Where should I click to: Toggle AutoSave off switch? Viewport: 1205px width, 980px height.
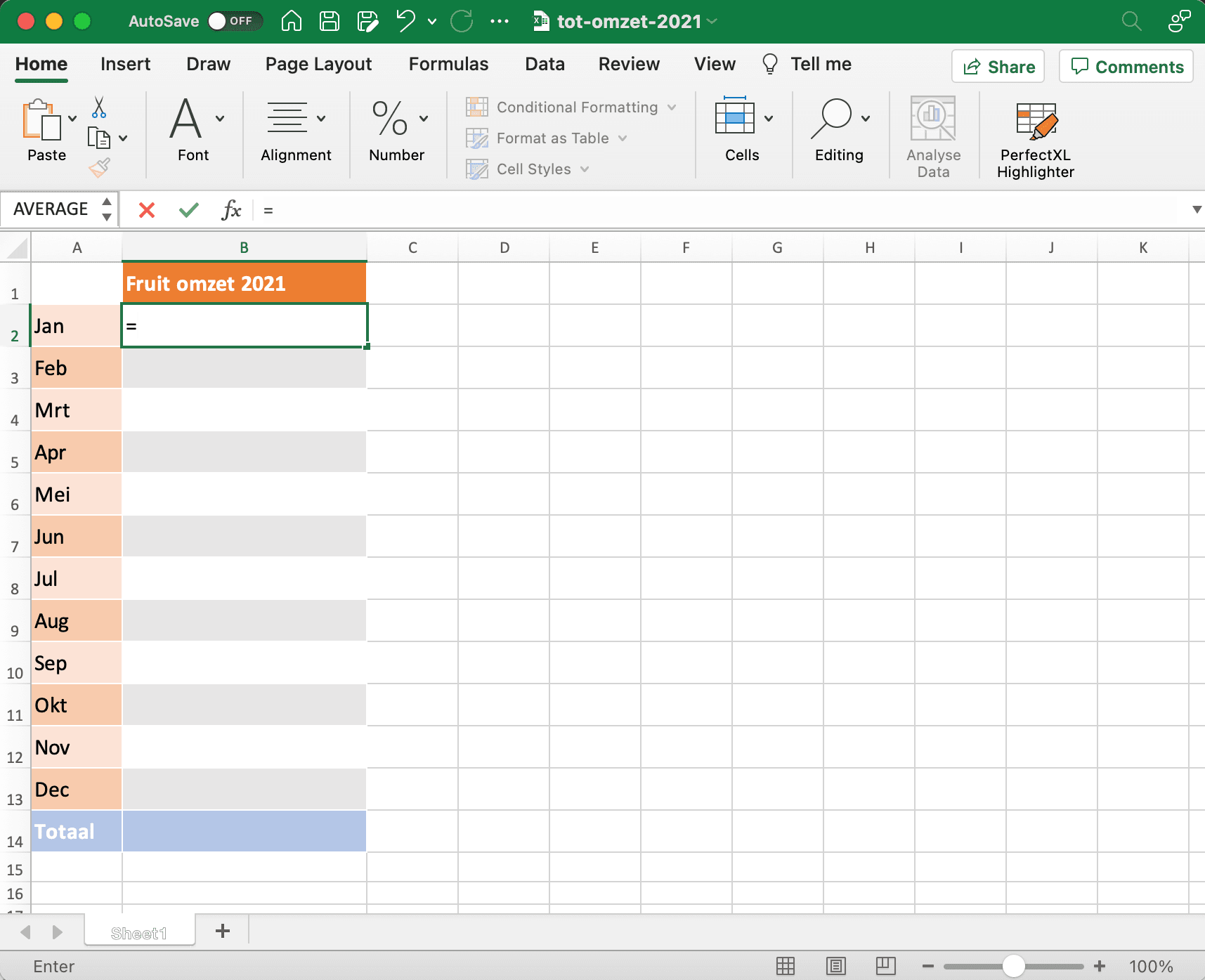[235, 21]
